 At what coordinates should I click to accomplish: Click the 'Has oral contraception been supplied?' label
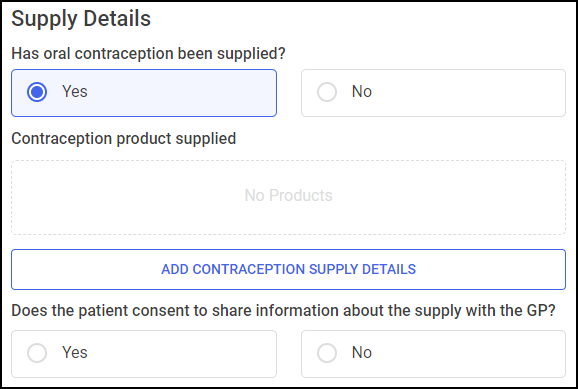tap(148, 54)
